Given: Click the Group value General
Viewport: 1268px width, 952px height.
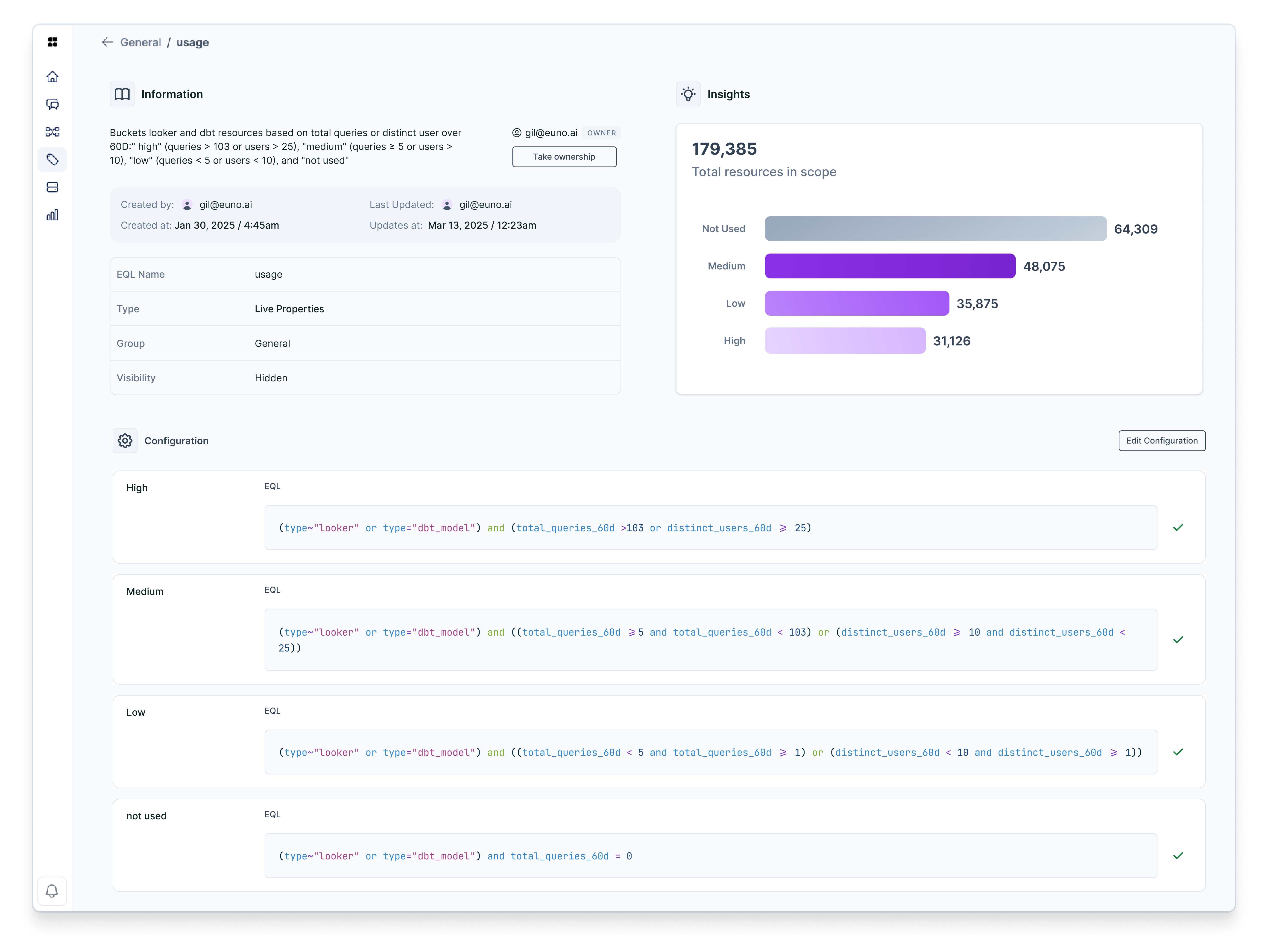Looking at the screenshot, I should (x=272, y=343).
